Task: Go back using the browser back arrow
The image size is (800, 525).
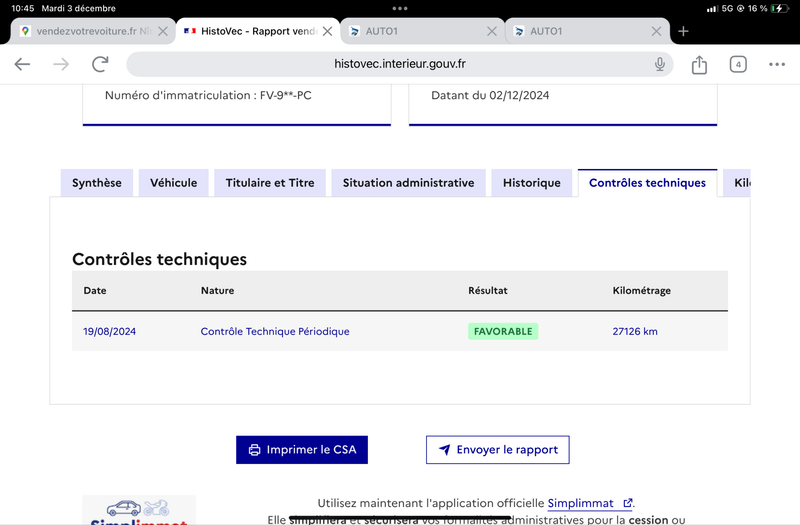Action: (22, 64)
